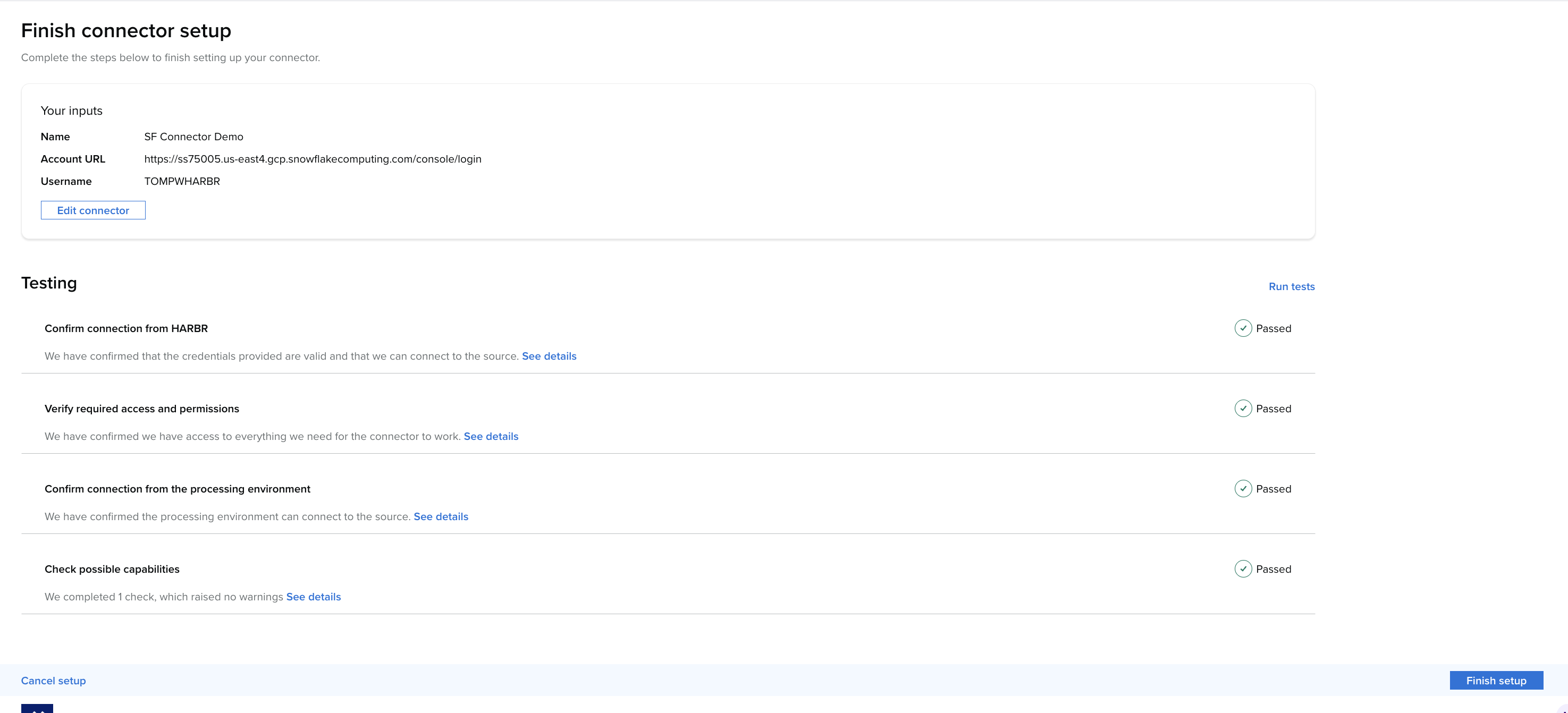The image size is (1568, 713).
Task: Click the Account URL label
Action: (73, 159)
